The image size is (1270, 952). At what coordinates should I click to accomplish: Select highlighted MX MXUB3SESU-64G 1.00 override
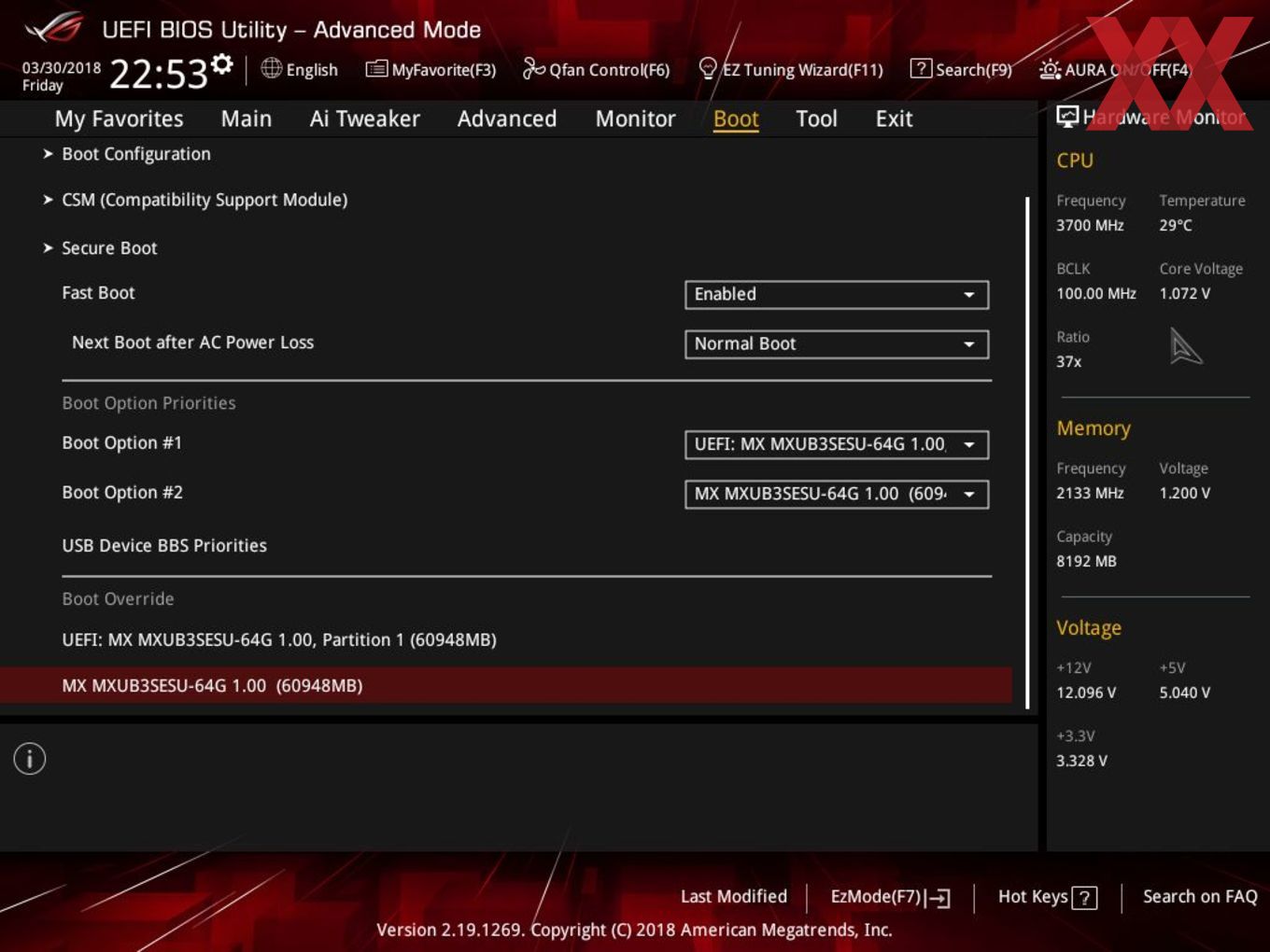click(x=505, y=685)
